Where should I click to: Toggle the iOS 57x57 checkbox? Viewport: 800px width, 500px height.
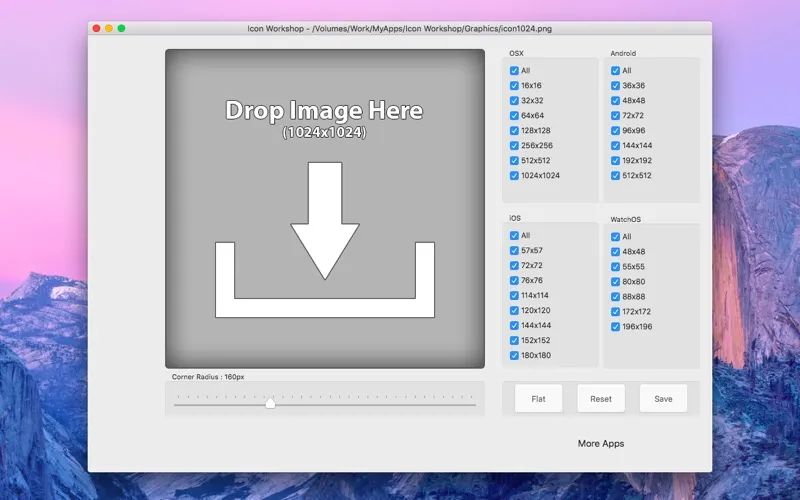click(514, 251)
